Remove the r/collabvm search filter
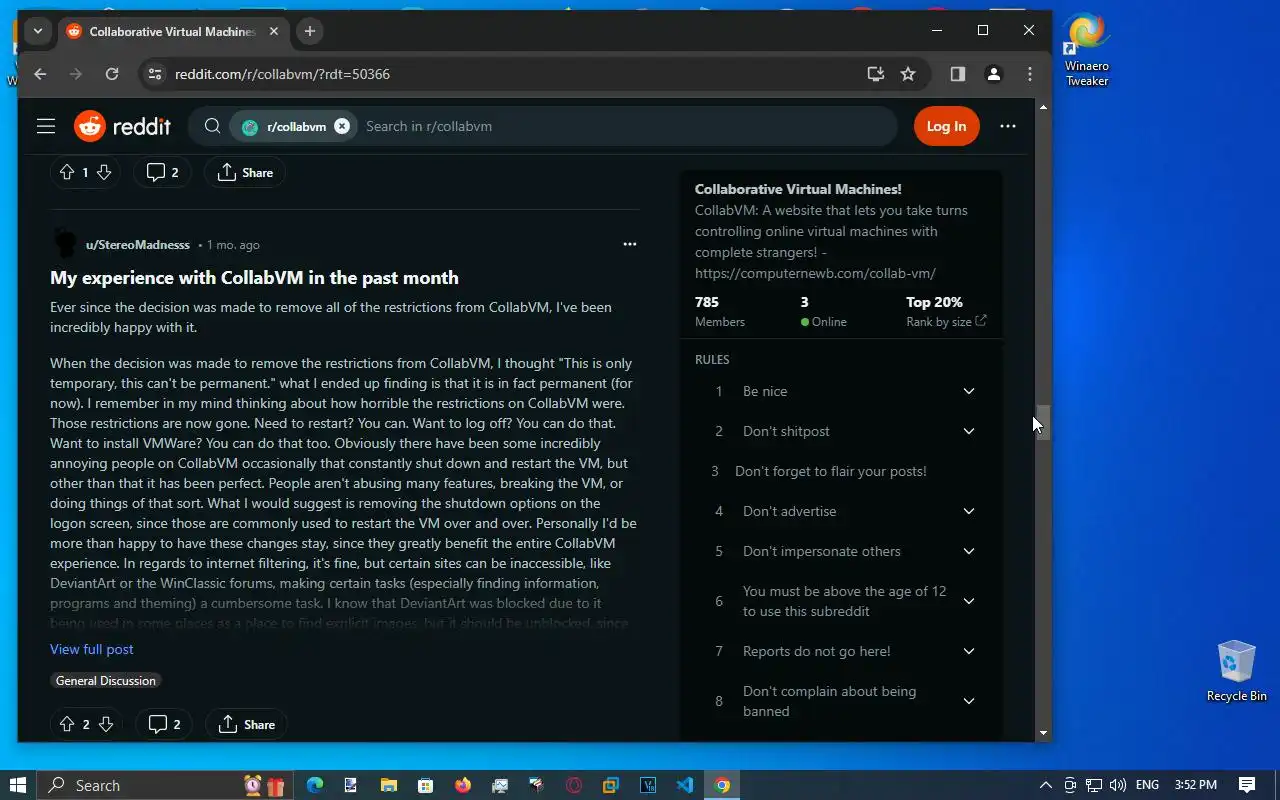1280x800 pixels. (x=342, y=126)
